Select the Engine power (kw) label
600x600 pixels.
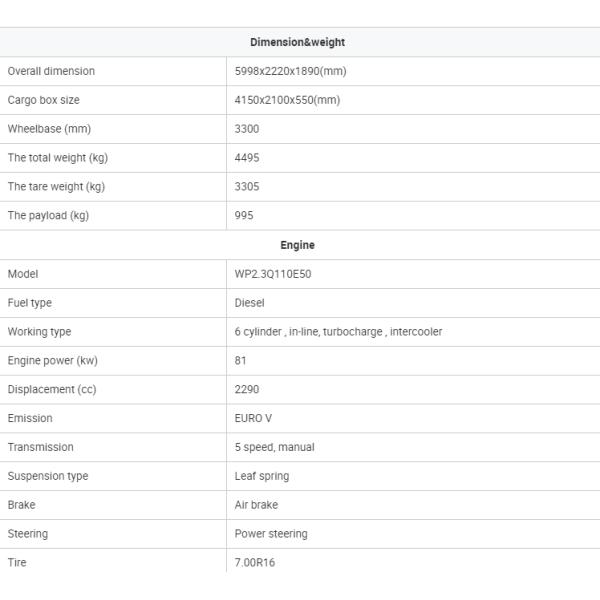52,361
